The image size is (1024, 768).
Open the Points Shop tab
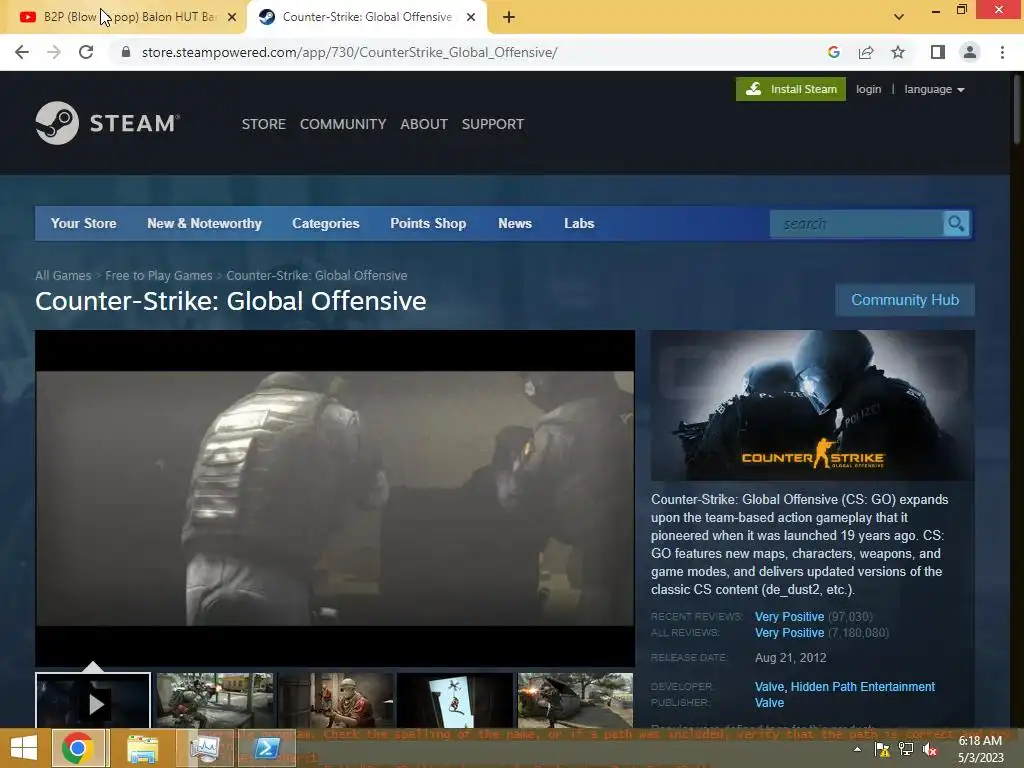[428, 223]
